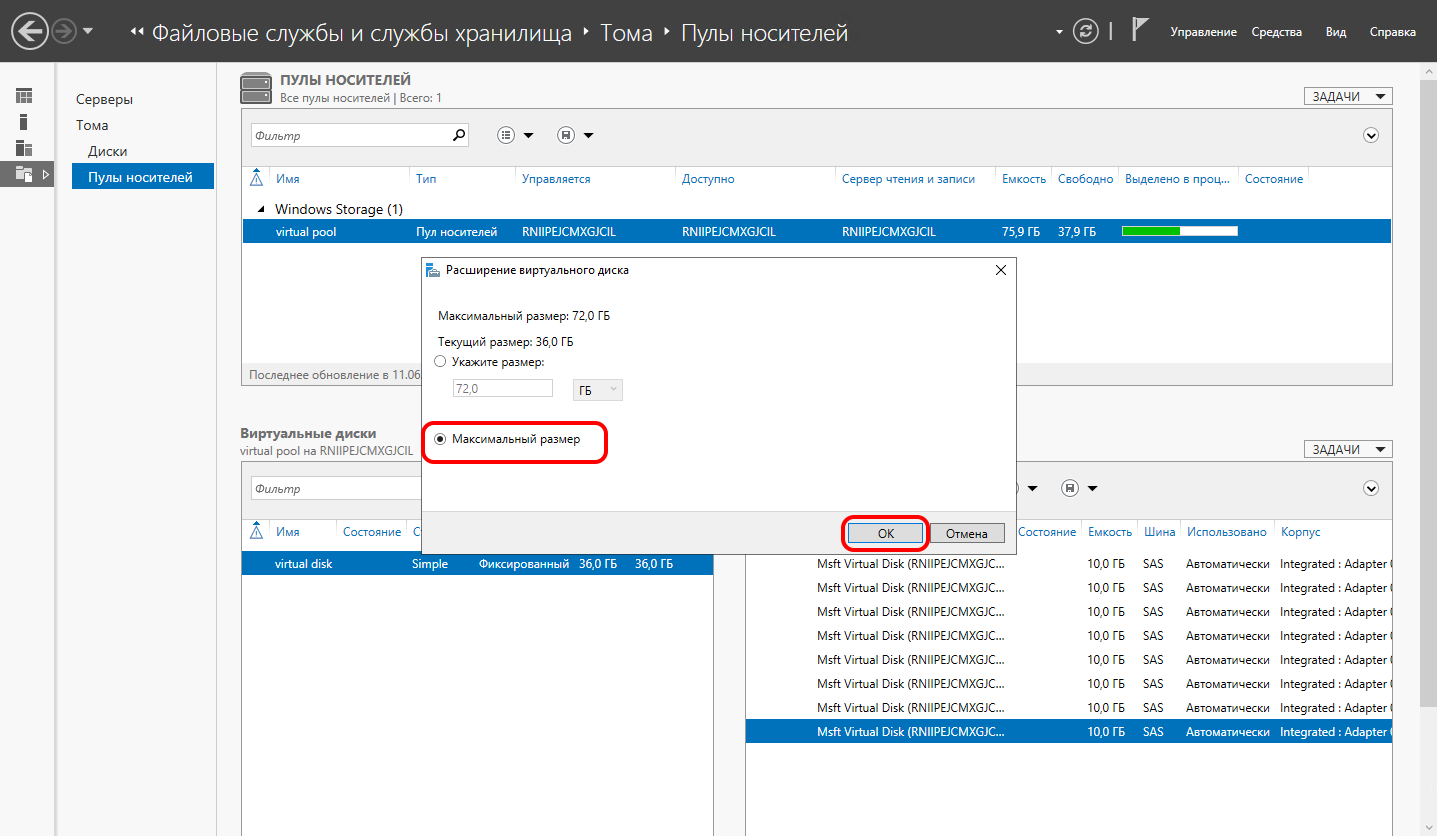Viewport: 1437px width, 836px height.
Task: Select 'Диски' in the navigation pane
Action: point(107,151)
